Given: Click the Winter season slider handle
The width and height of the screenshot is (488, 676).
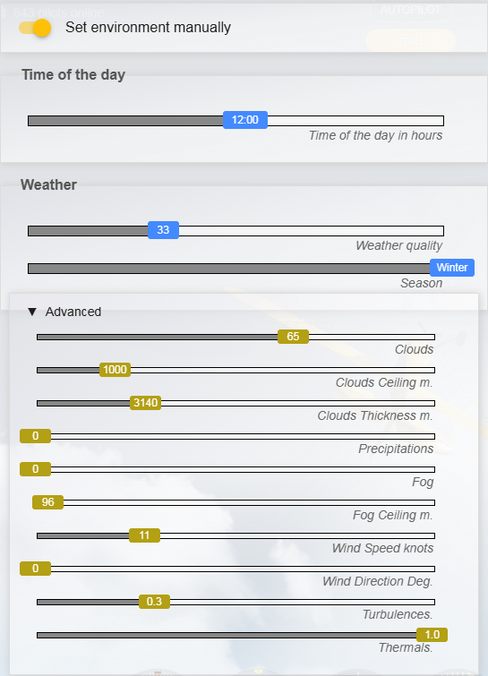Looking at the screenshot, I should [452, 268].
